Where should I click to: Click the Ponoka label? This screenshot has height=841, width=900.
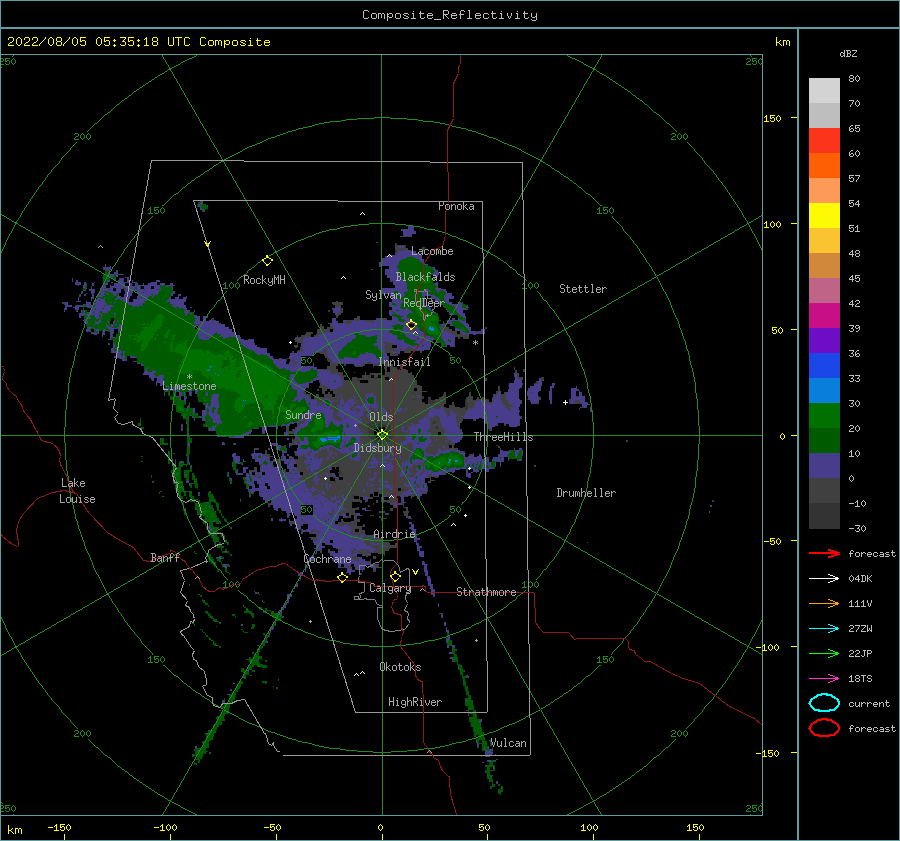pyautogui.click(x=456, y=206)
